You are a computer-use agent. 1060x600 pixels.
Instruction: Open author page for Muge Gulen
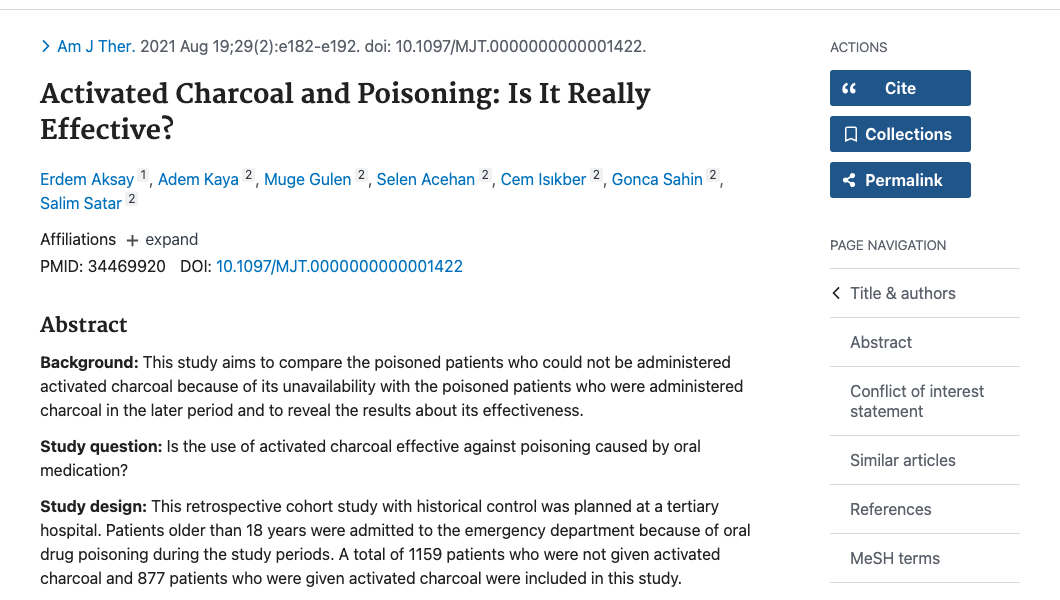tap(307, 179)
